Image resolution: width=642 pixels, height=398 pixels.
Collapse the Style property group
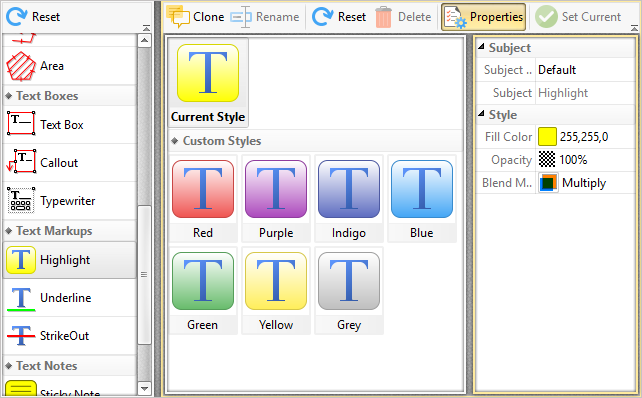(x=482, y=114)
